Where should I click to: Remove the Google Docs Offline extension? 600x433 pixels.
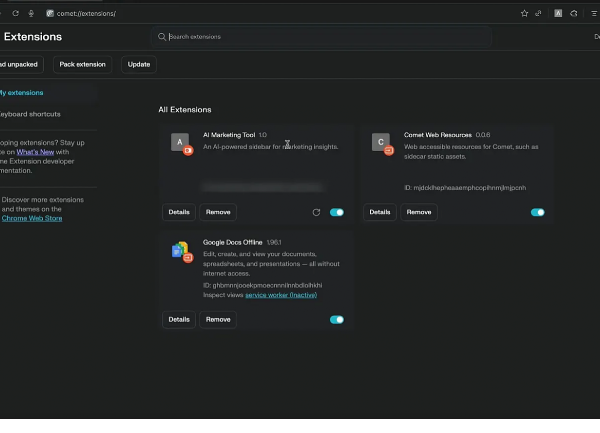click(x=219, y=320)
